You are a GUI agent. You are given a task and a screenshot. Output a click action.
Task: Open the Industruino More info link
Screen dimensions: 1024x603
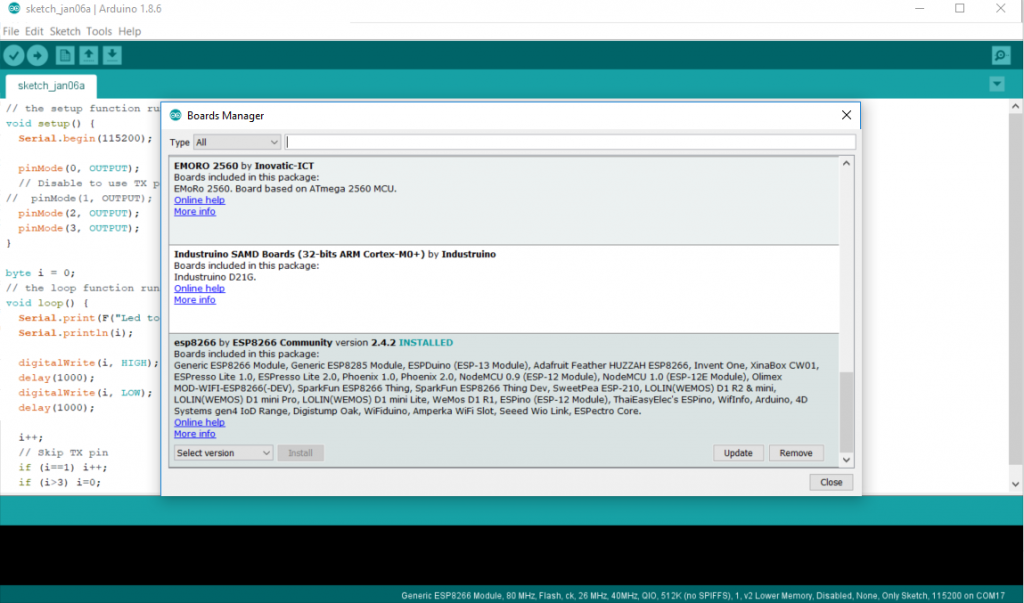tap(195, 300)
